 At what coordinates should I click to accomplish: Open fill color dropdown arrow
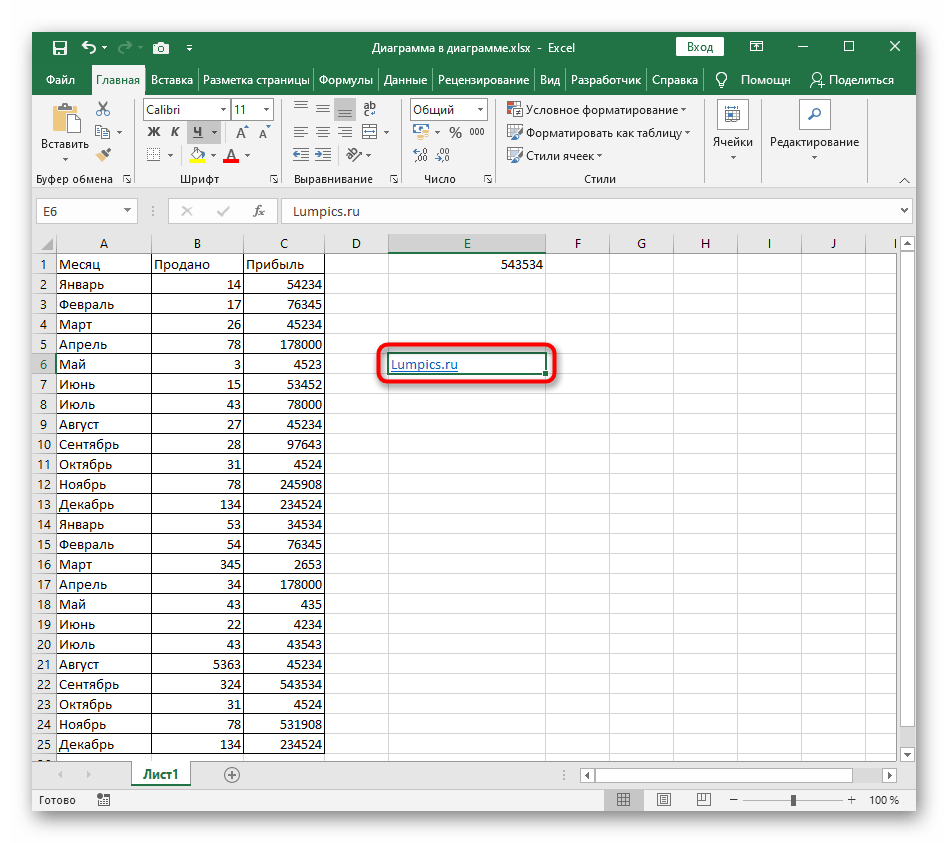click(x=213, y=156)
